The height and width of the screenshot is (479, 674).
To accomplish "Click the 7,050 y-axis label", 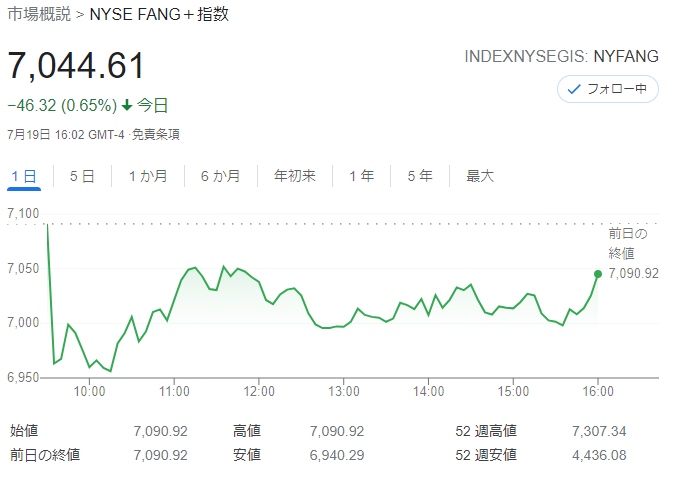I will (x=23, y=268).
